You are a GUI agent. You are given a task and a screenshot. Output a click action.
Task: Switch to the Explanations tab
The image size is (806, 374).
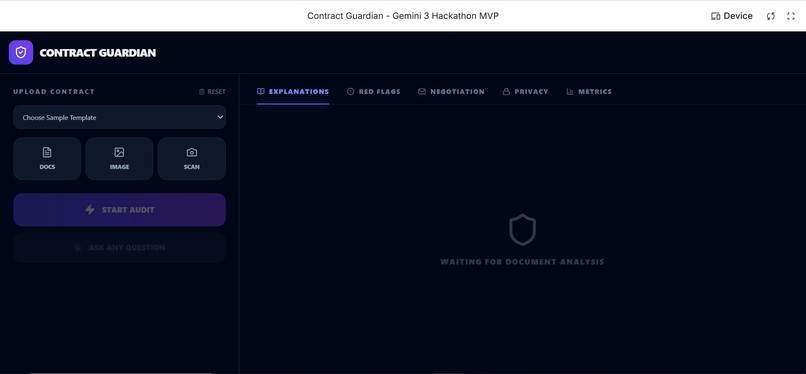tap(293, 91)
